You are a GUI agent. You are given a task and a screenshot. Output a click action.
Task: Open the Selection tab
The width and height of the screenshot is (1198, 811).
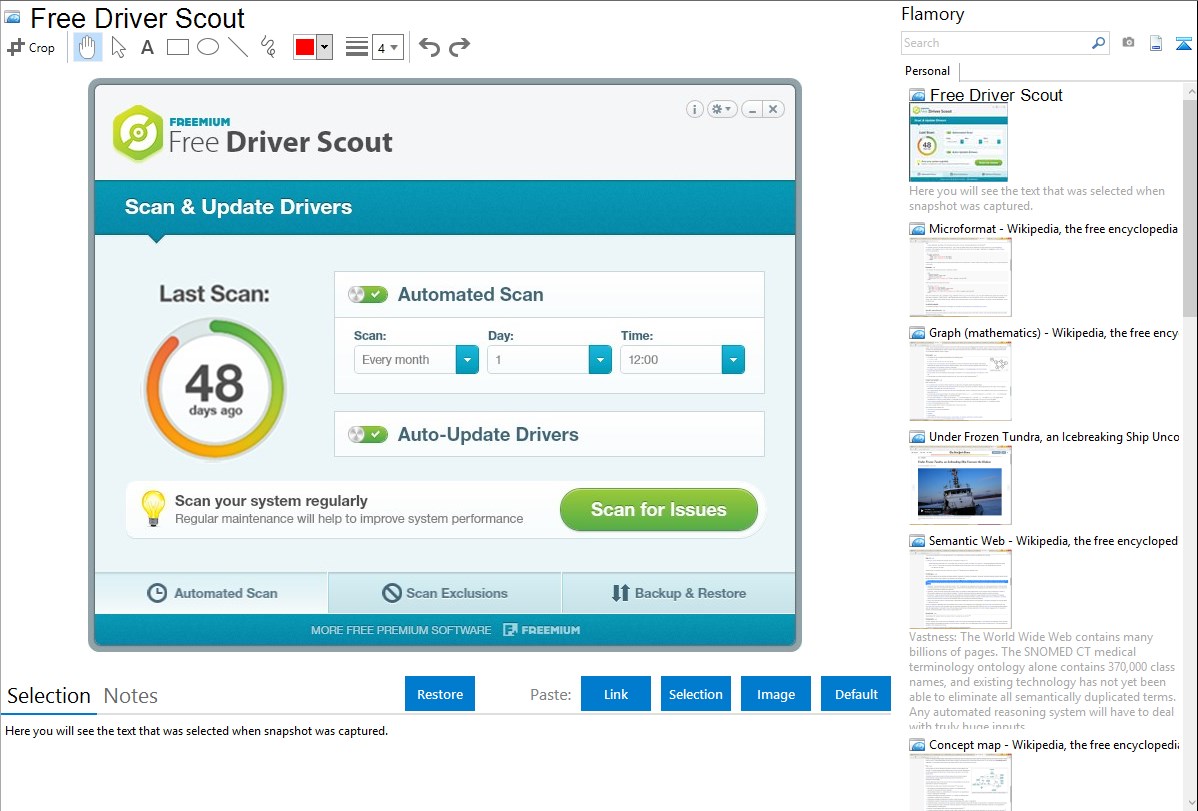(49, 696)
